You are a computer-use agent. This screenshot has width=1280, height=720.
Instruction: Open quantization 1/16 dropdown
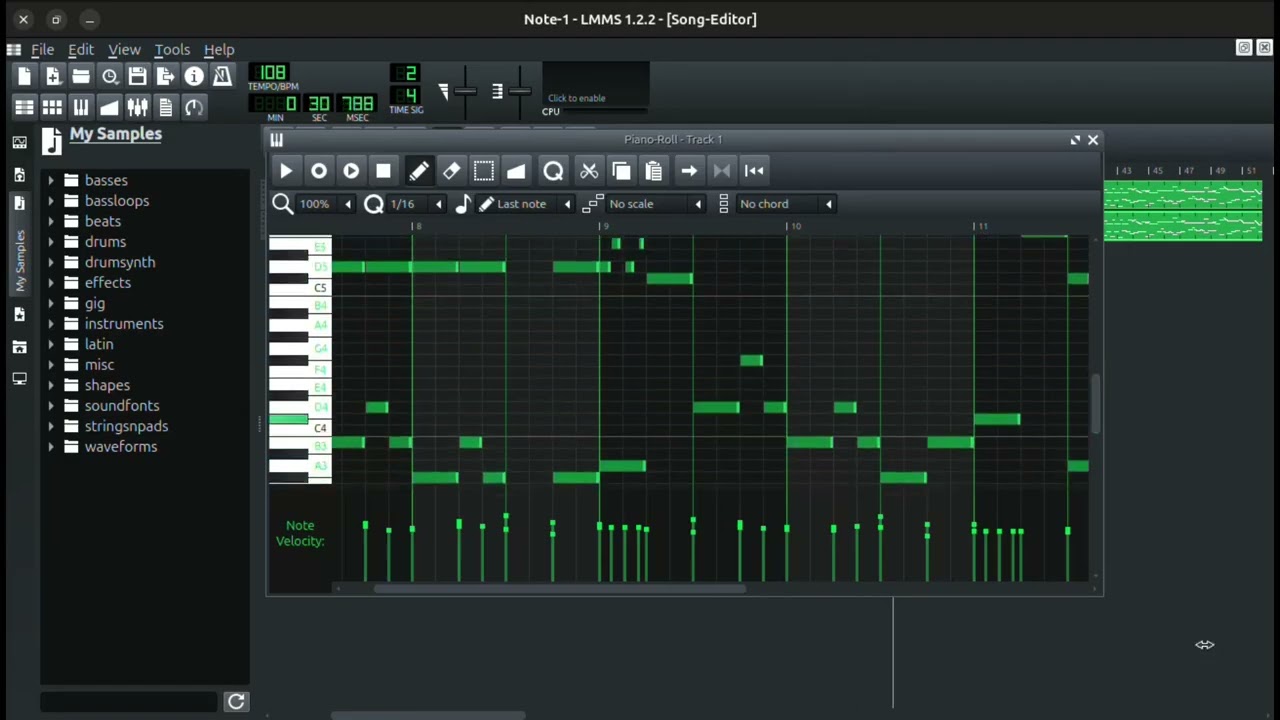coord(417,204)
